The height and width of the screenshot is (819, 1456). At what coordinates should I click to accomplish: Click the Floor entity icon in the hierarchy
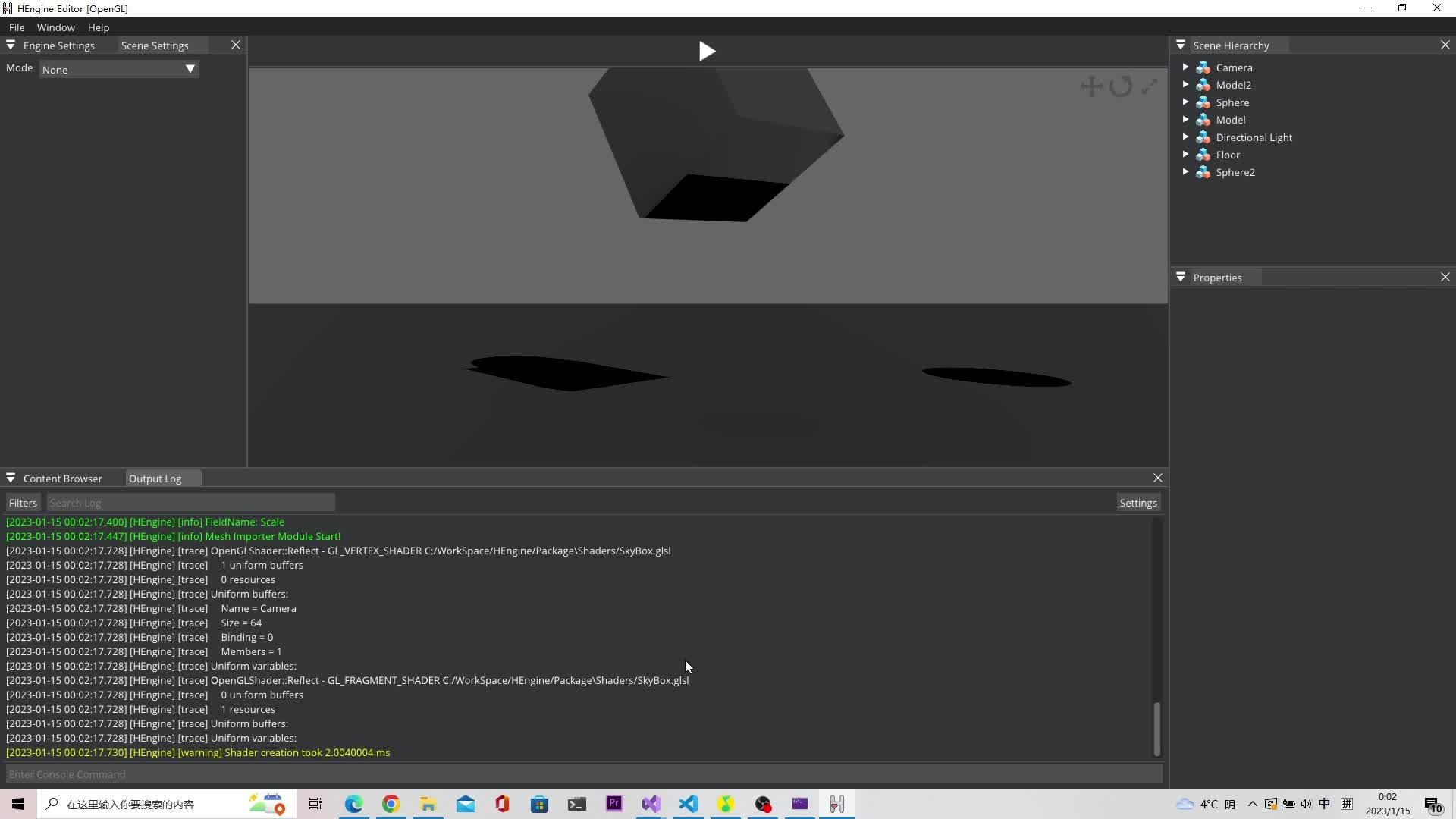(x=1203, y=155)
